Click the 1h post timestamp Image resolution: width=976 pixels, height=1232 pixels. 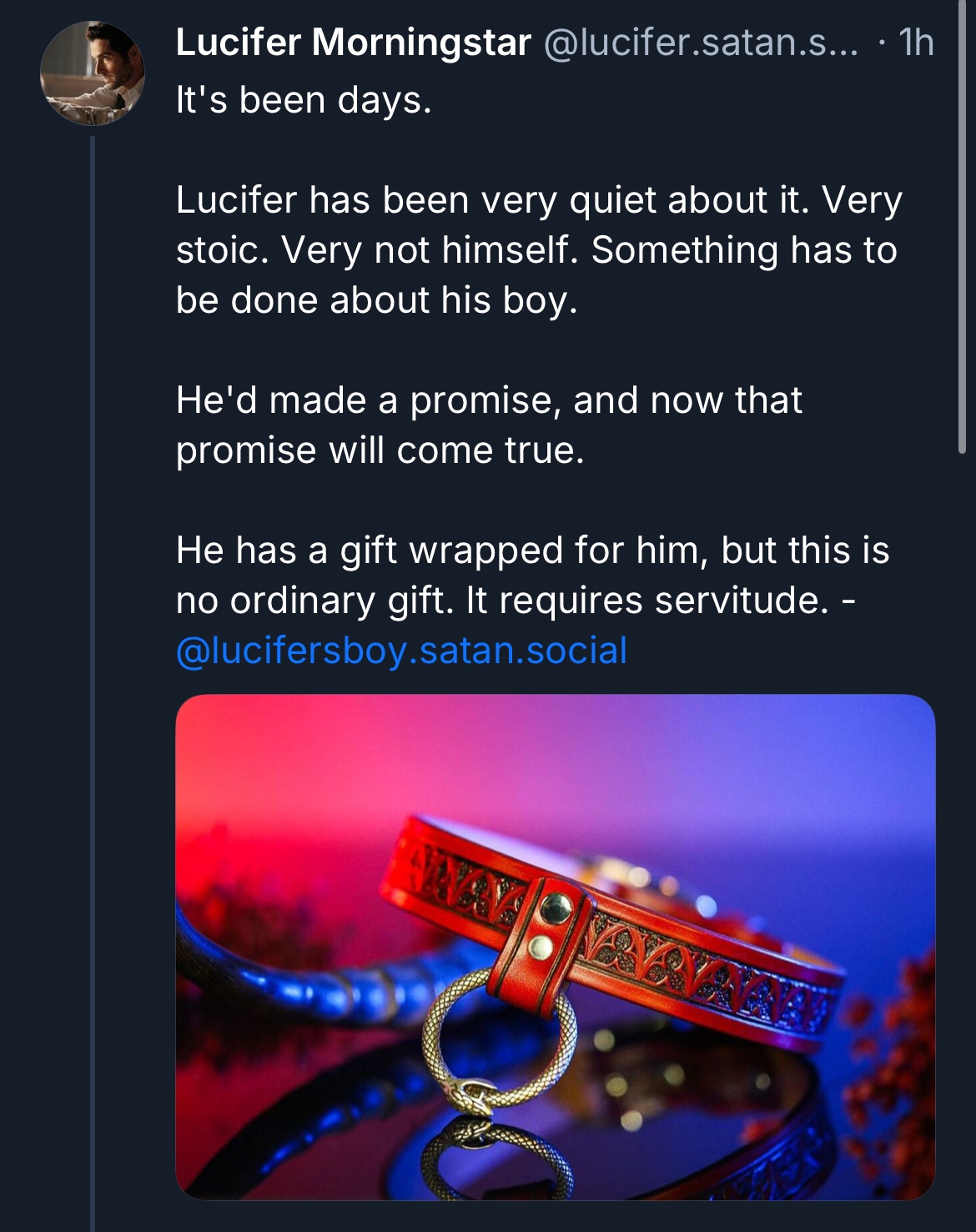point(916,43)
